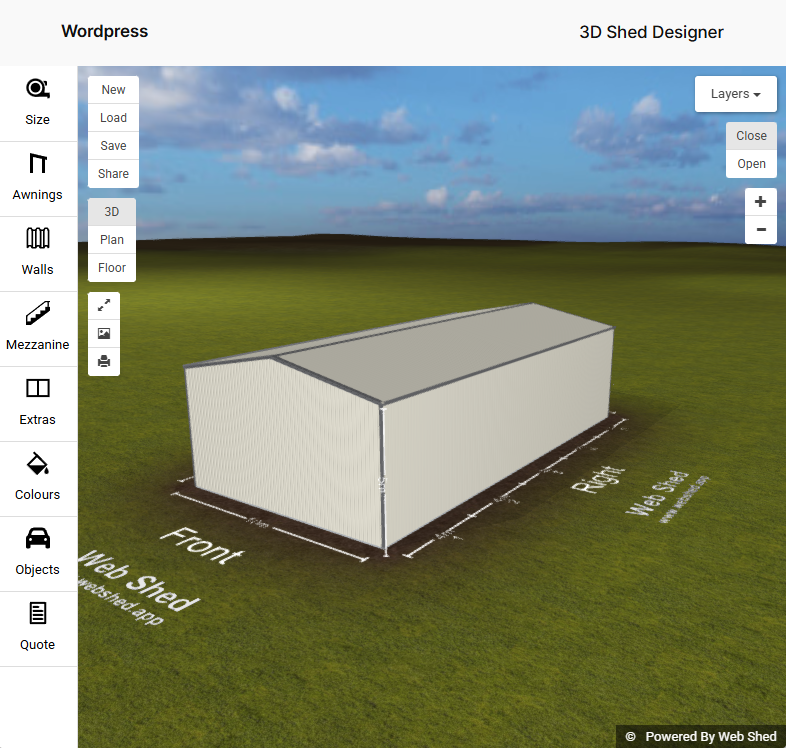Click the Load design button
This screenshot has width=786, height=748.
[113, 118]
